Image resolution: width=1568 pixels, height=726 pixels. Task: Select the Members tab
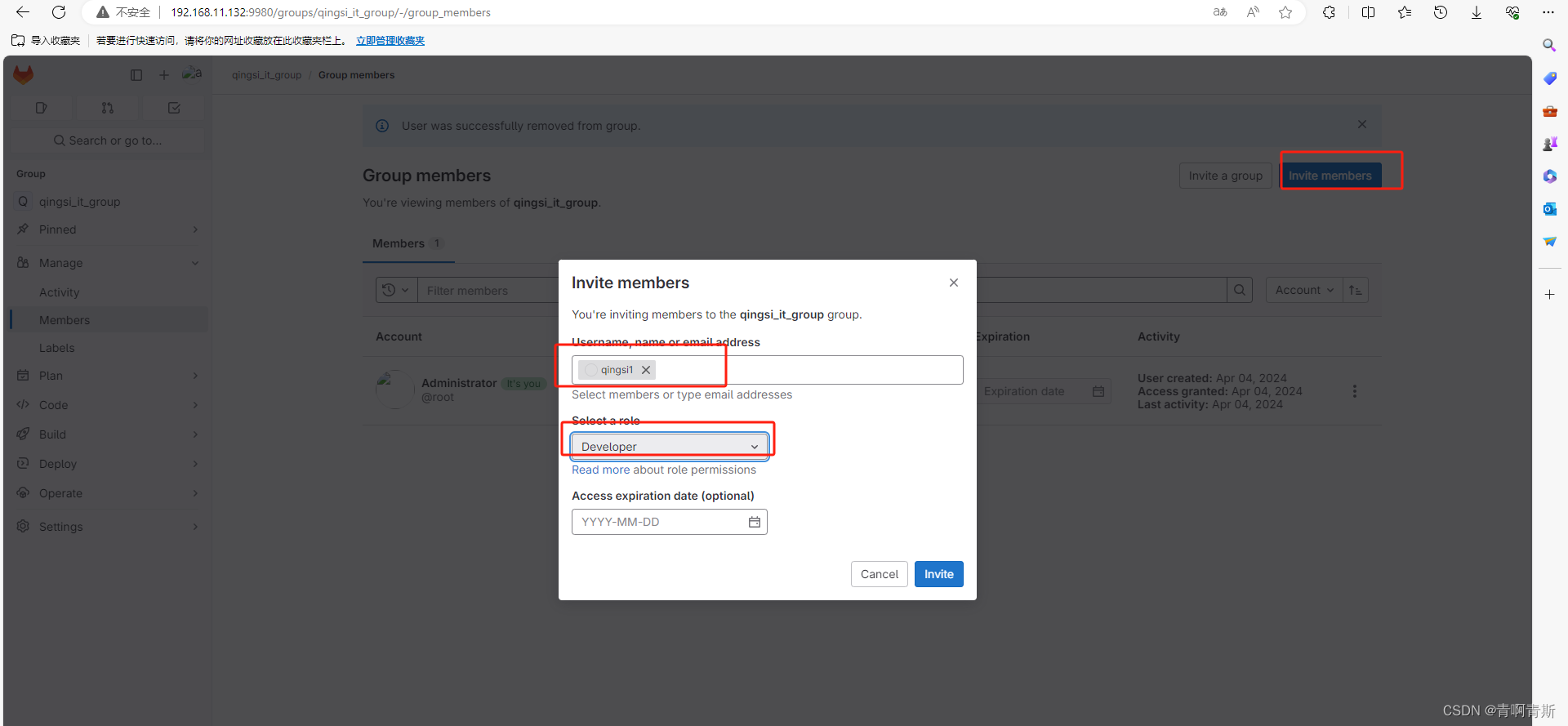pyautogui.click(x=408, y=243)
